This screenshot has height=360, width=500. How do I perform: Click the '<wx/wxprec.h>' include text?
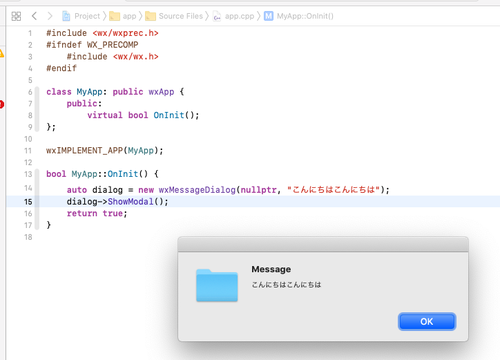coord(125,33)
